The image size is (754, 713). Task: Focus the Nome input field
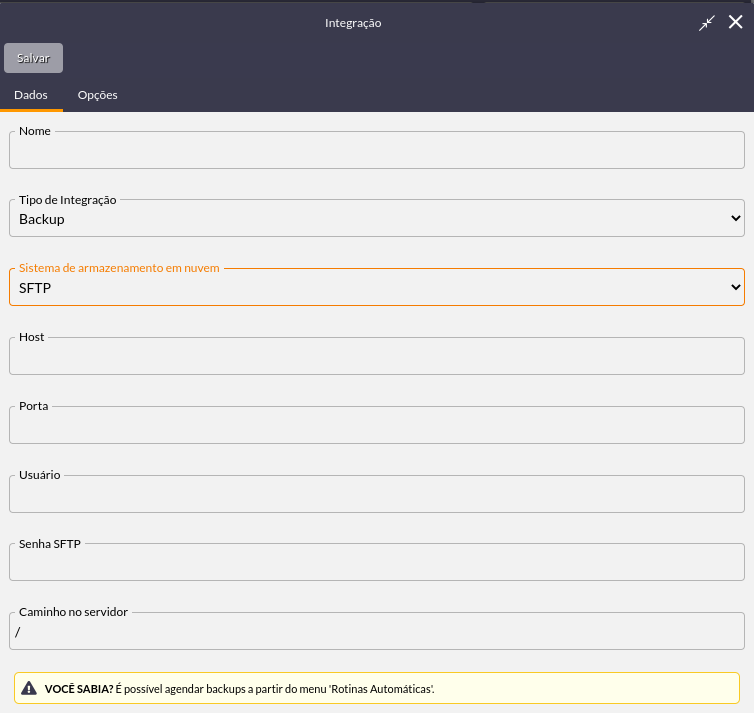click(377, 150)
